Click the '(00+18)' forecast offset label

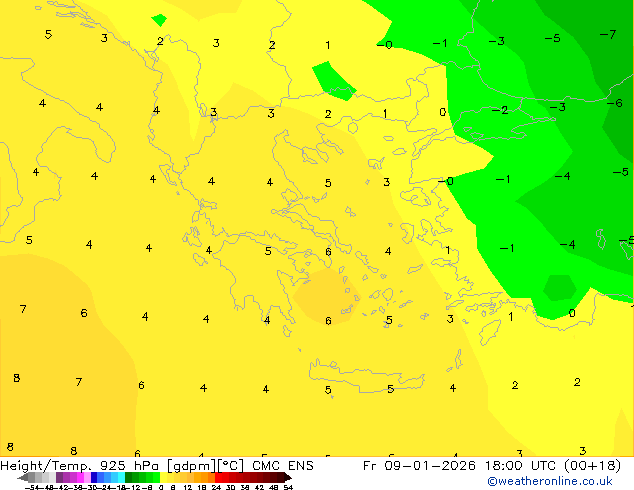click(592, 466)
